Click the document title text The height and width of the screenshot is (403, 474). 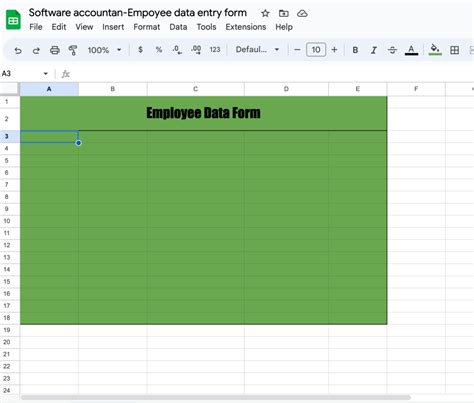pyautogui.click(x=138, y=13)
